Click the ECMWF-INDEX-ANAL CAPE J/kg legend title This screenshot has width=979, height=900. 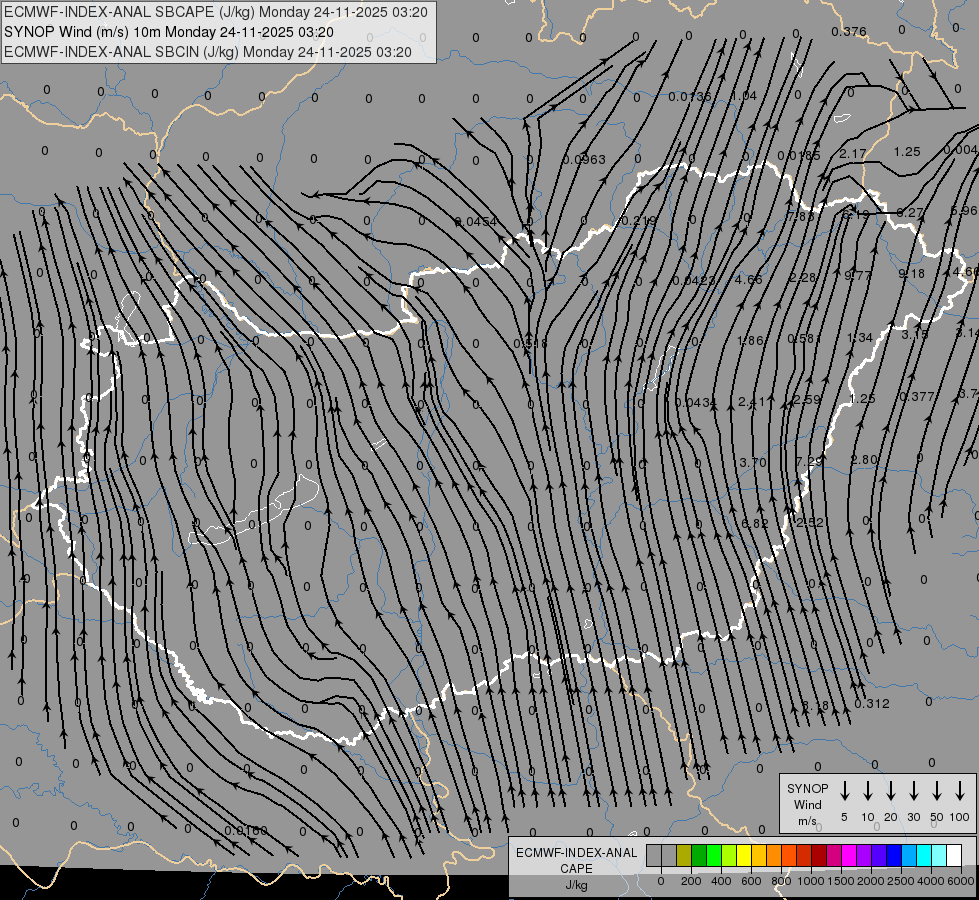pyautogui.click(x=576, y=869)
